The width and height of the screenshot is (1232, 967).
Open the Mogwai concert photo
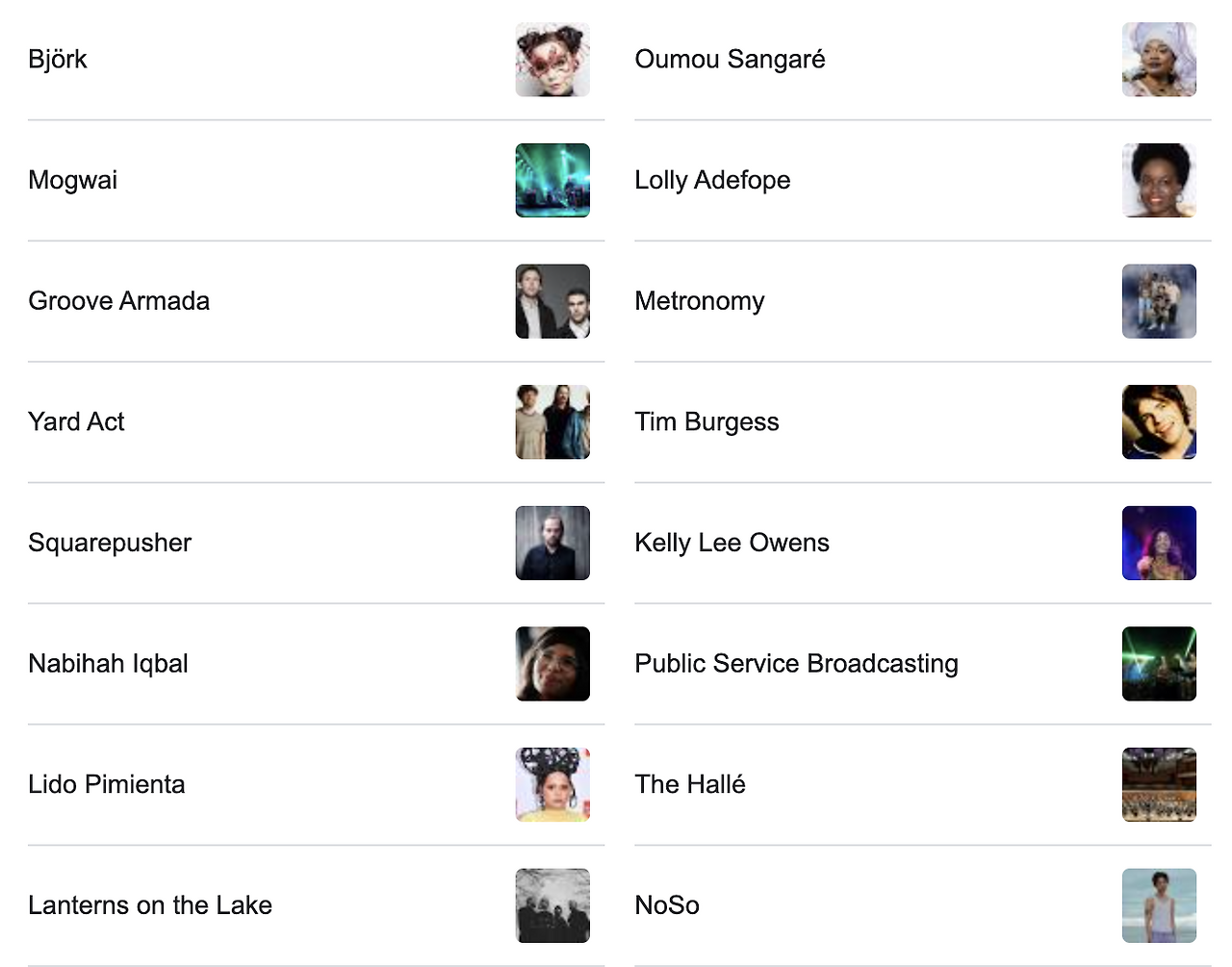552,180
